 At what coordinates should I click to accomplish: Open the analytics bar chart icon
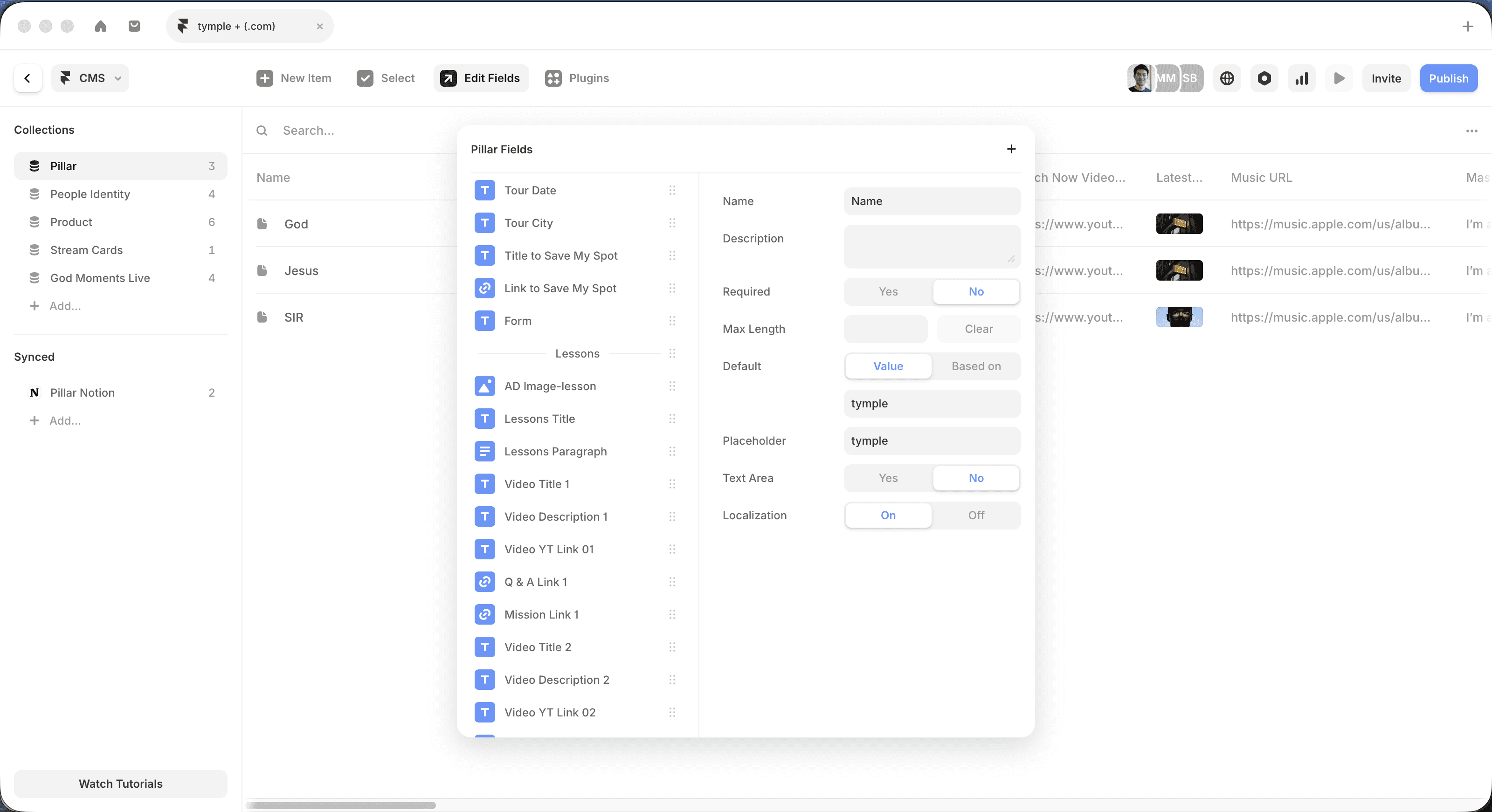1301,78
